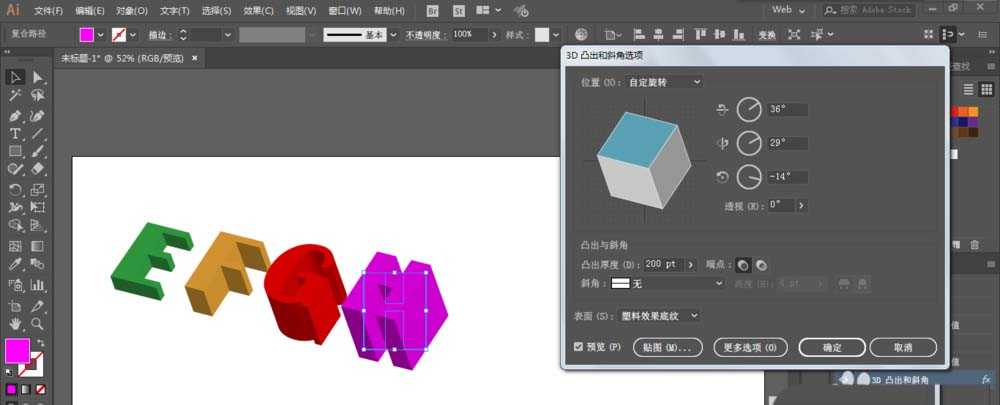1000x405 pixels.
Task: Click the 凸出厚度 depth input field
Action: (660, 265)
